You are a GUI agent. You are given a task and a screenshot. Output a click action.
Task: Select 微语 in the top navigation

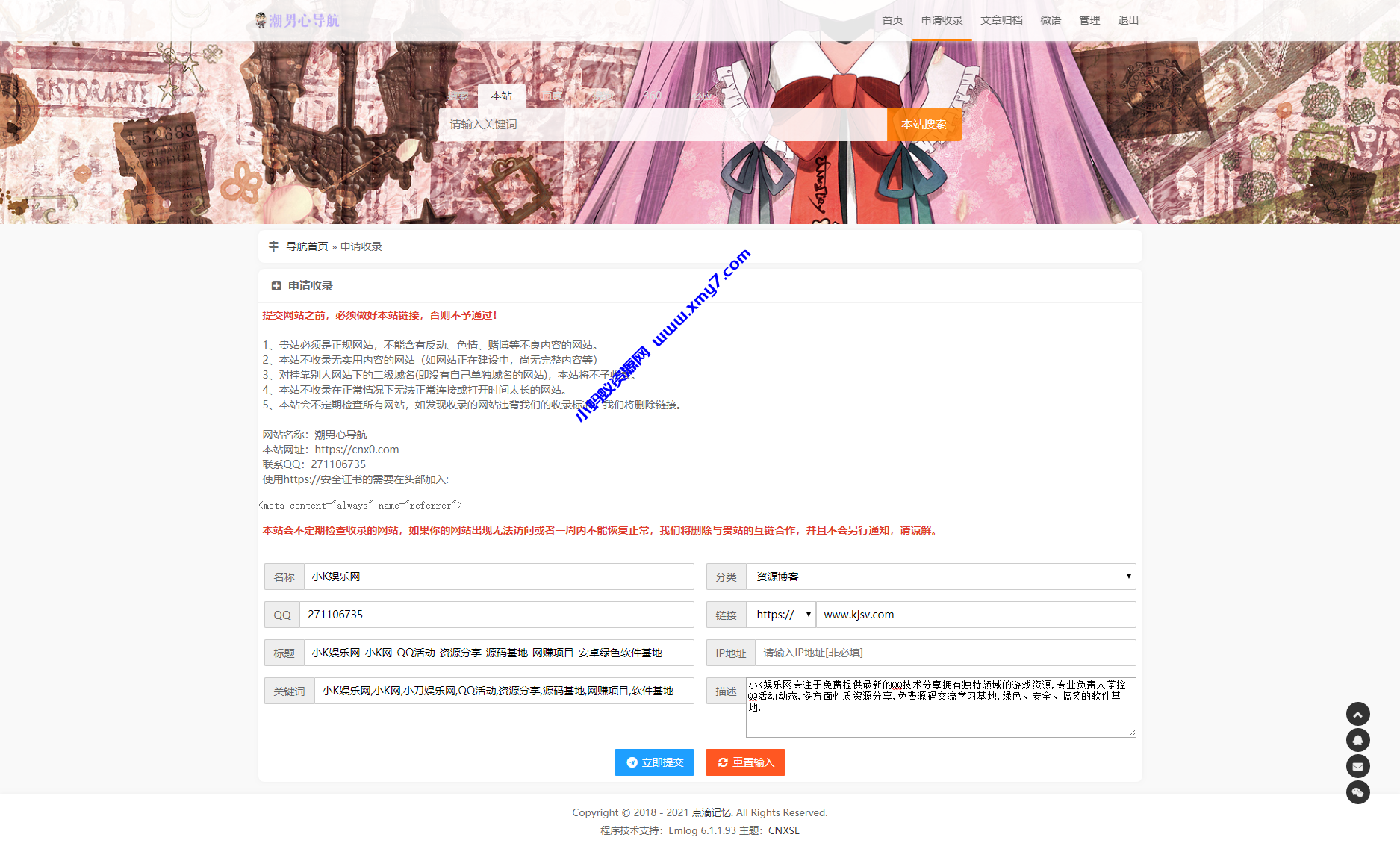[1050, 20]
